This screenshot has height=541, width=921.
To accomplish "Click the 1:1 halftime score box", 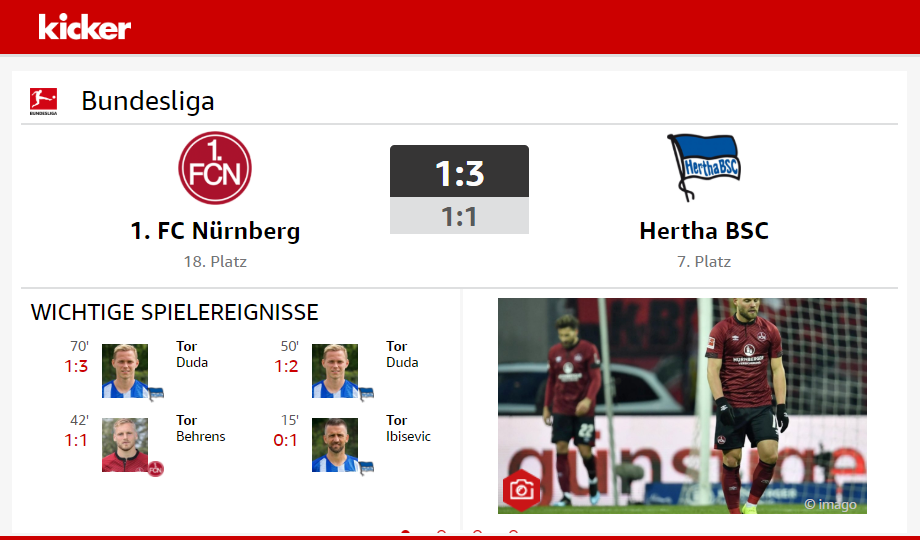I will [459, 216].
